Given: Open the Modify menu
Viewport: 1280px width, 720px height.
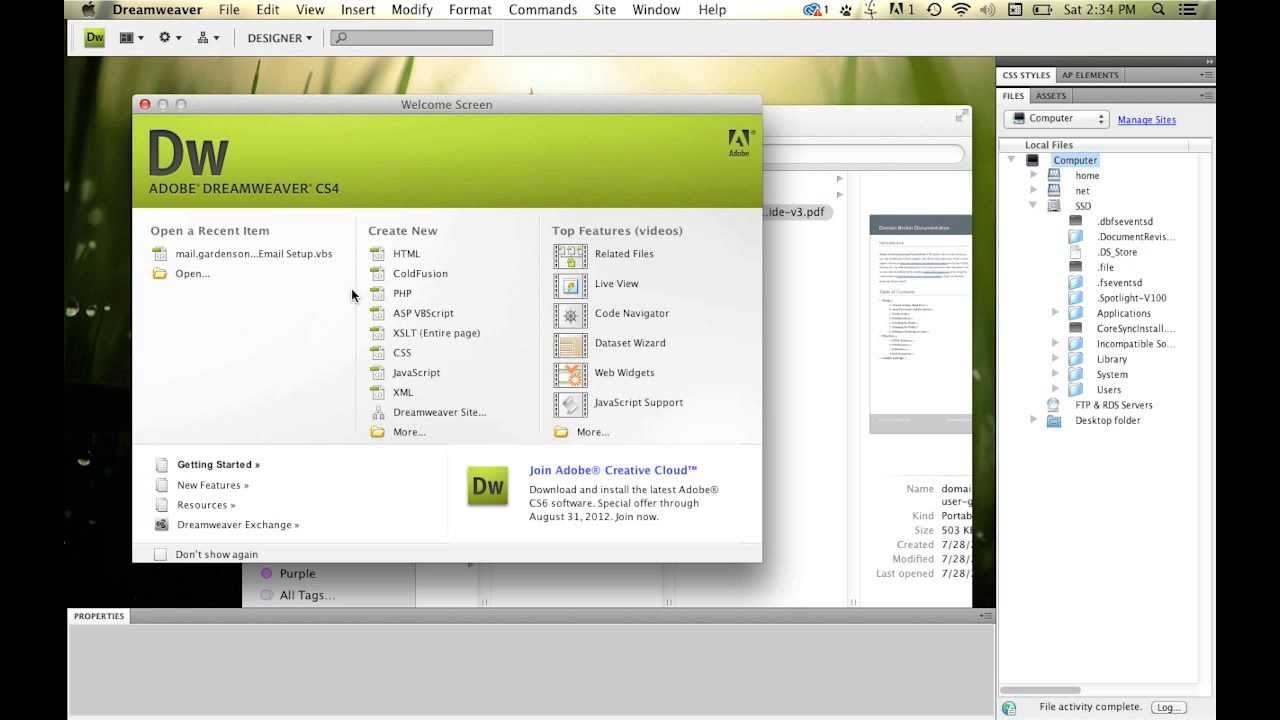Looking at the screenshot, I should [x=412, y=10].
